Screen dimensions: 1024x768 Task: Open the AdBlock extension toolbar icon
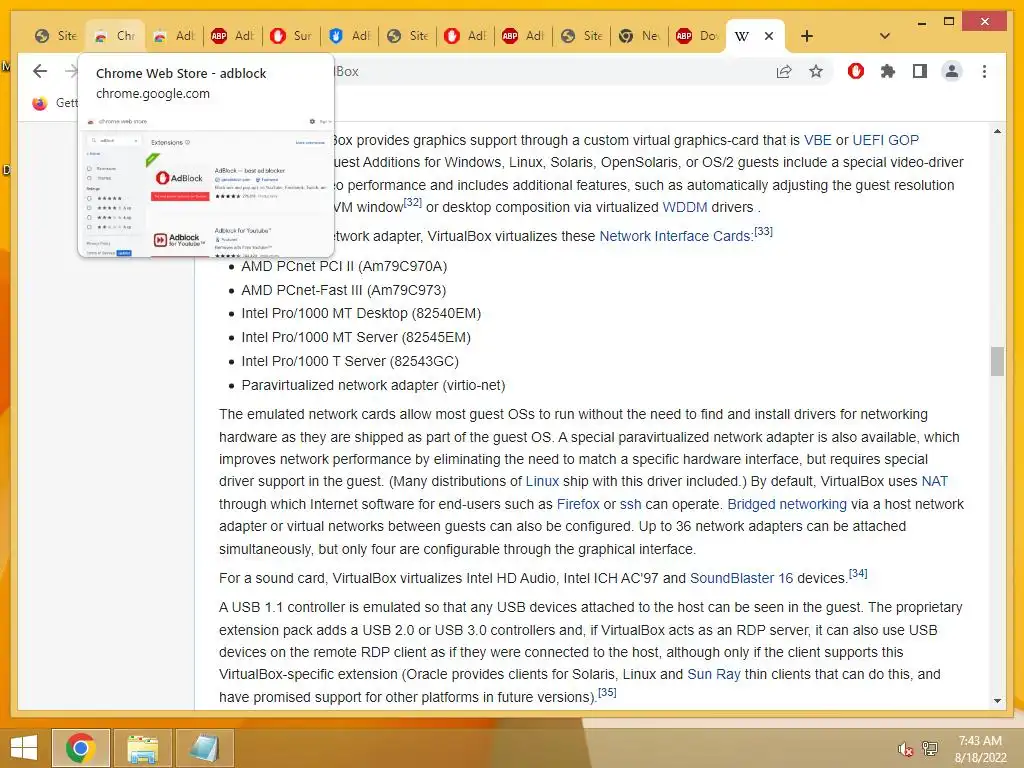(856, 71)
